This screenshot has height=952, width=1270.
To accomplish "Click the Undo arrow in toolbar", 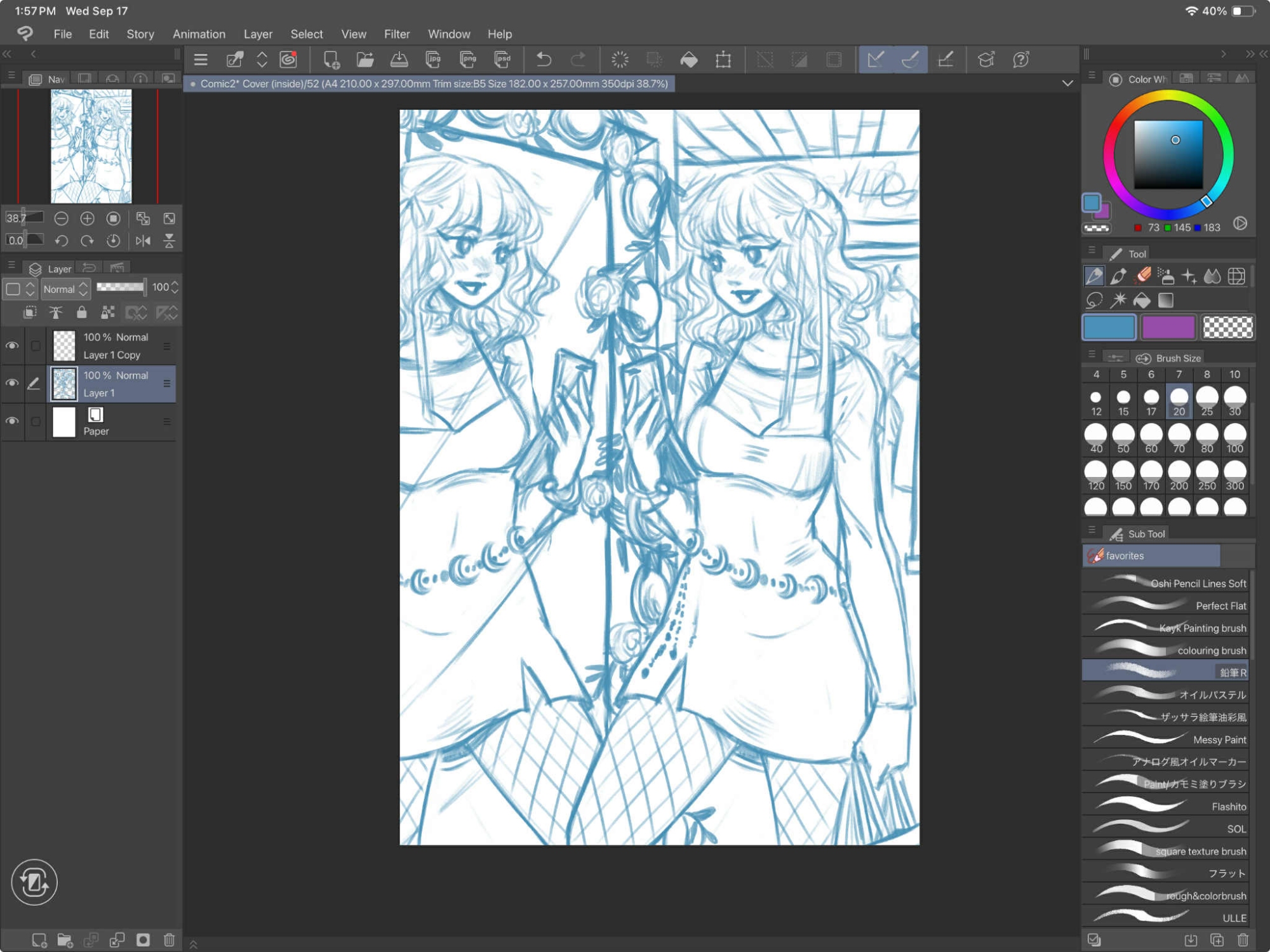I will coord(544,60).
